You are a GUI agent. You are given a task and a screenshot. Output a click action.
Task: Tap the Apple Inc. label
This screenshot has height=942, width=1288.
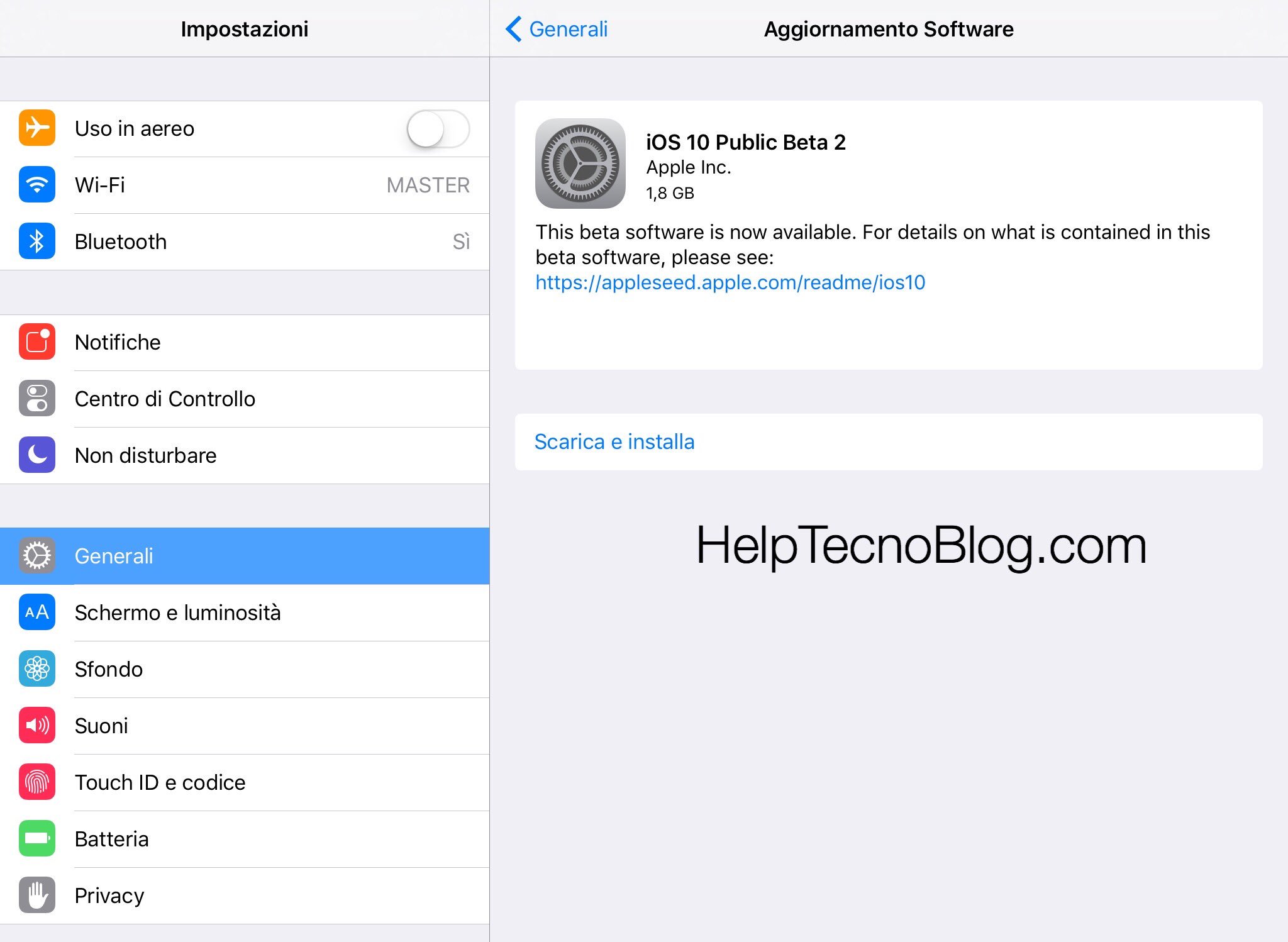coord(689,167)
